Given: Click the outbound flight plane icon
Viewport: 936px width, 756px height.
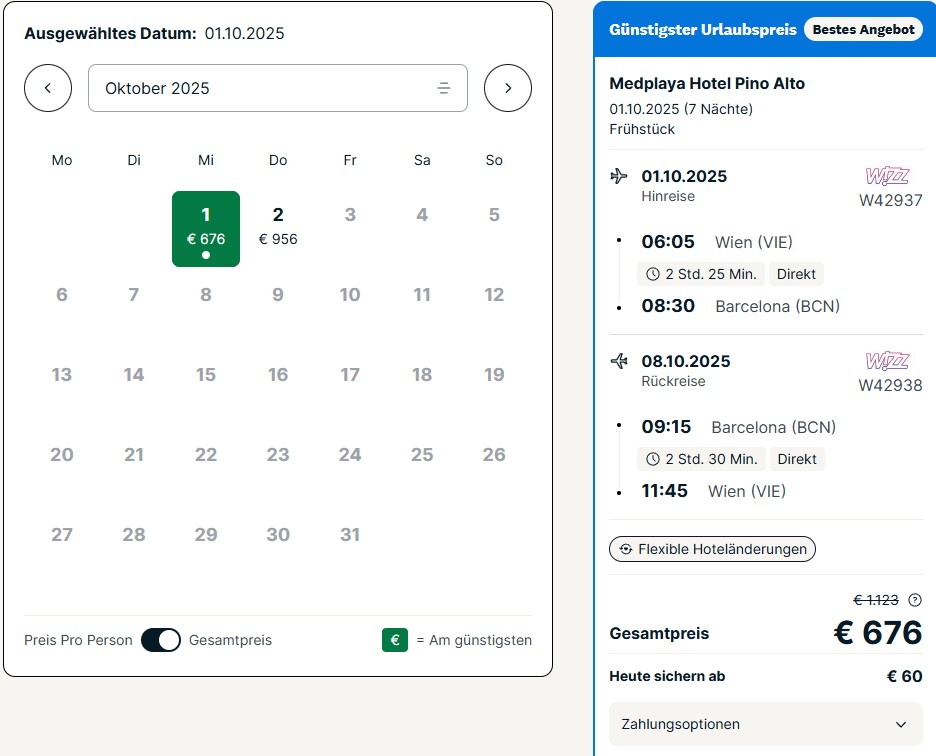Looking at the screenshot, I should point(619,176).
